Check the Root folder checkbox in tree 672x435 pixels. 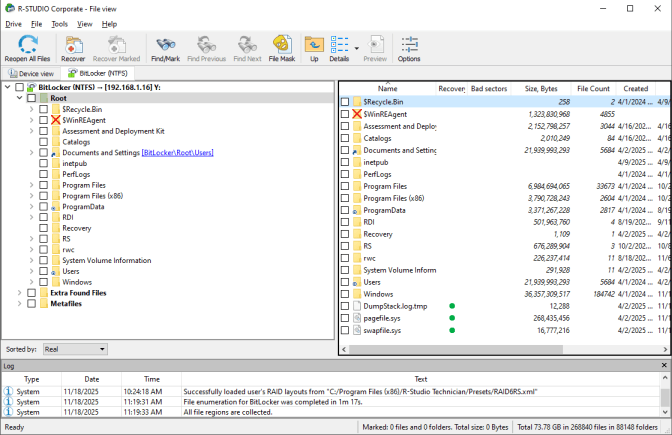pyautogui.click(x=31, y=98)
